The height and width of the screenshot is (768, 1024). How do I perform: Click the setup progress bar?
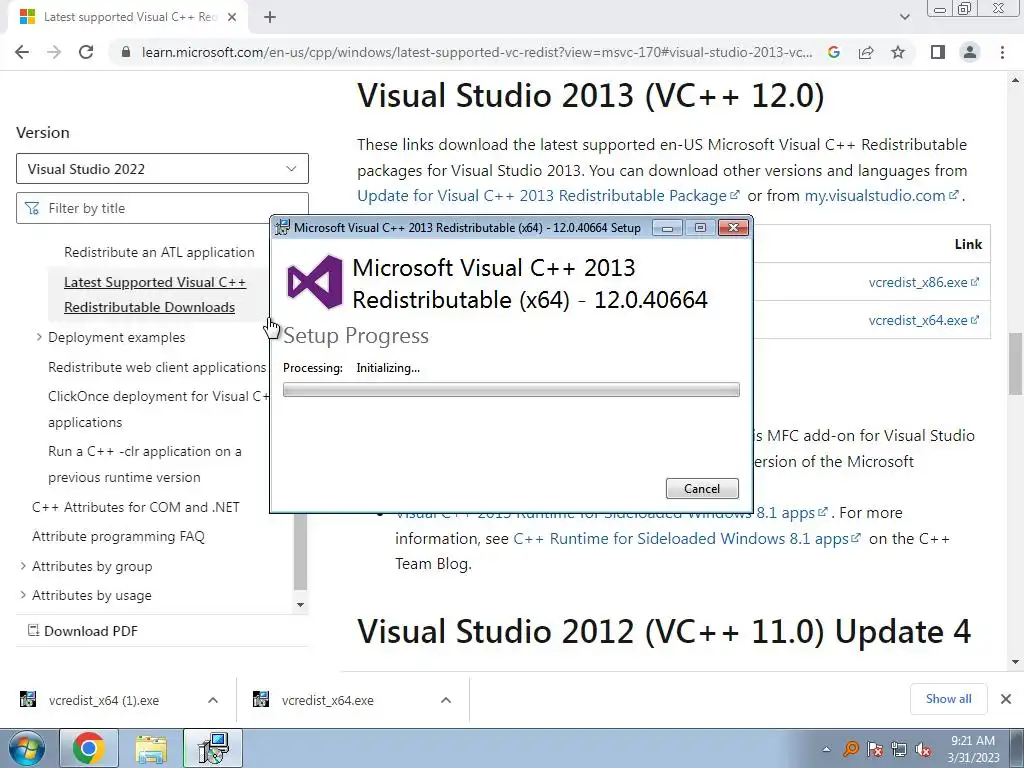(x=511, y=390)
